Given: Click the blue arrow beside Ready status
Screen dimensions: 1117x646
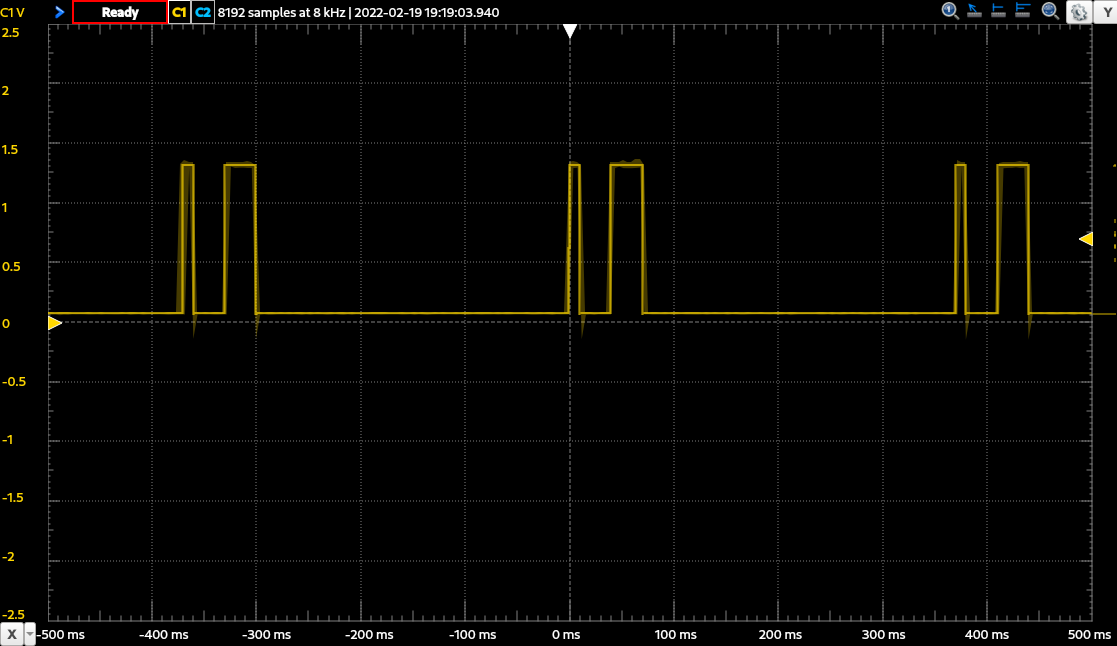Looking at the screenshot, I should (60, 12).
